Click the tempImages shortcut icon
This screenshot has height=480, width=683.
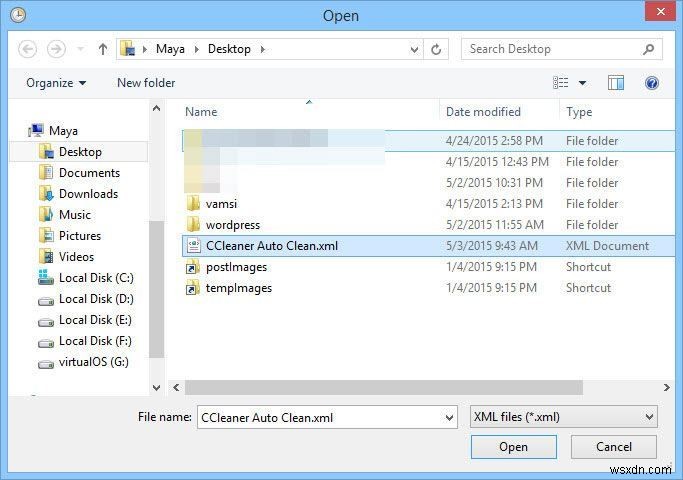click(193, 288)
